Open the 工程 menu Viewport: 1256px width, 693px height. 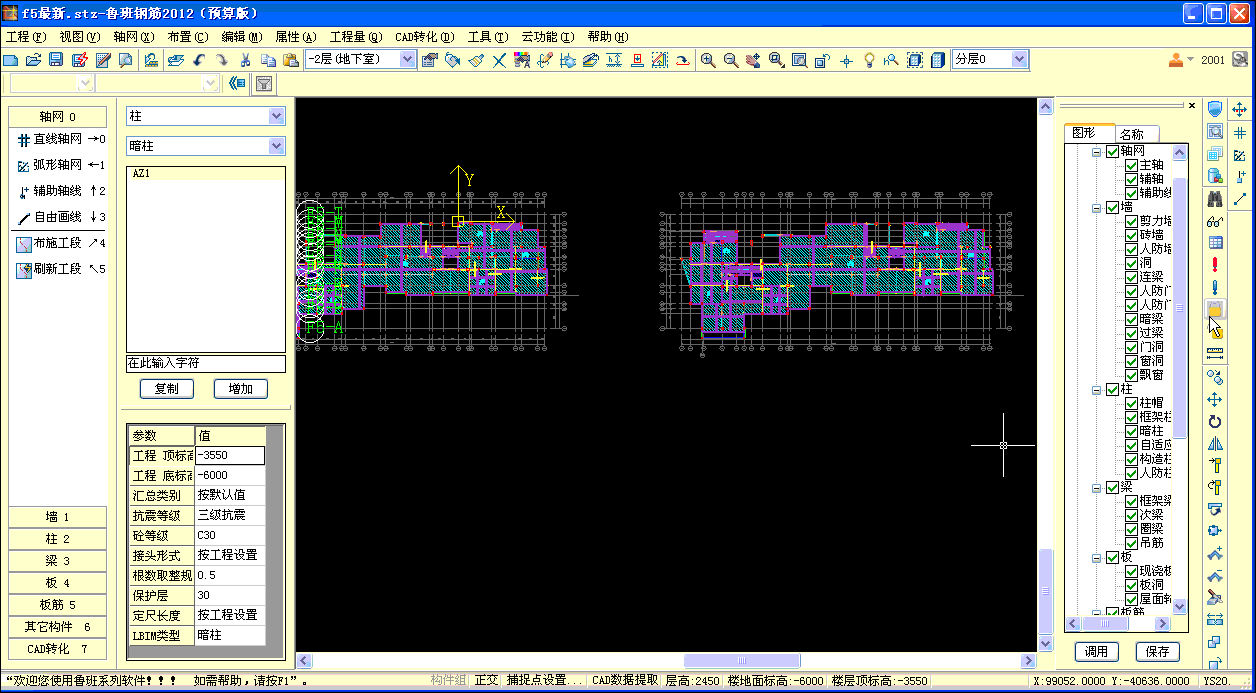pos(26,37)
